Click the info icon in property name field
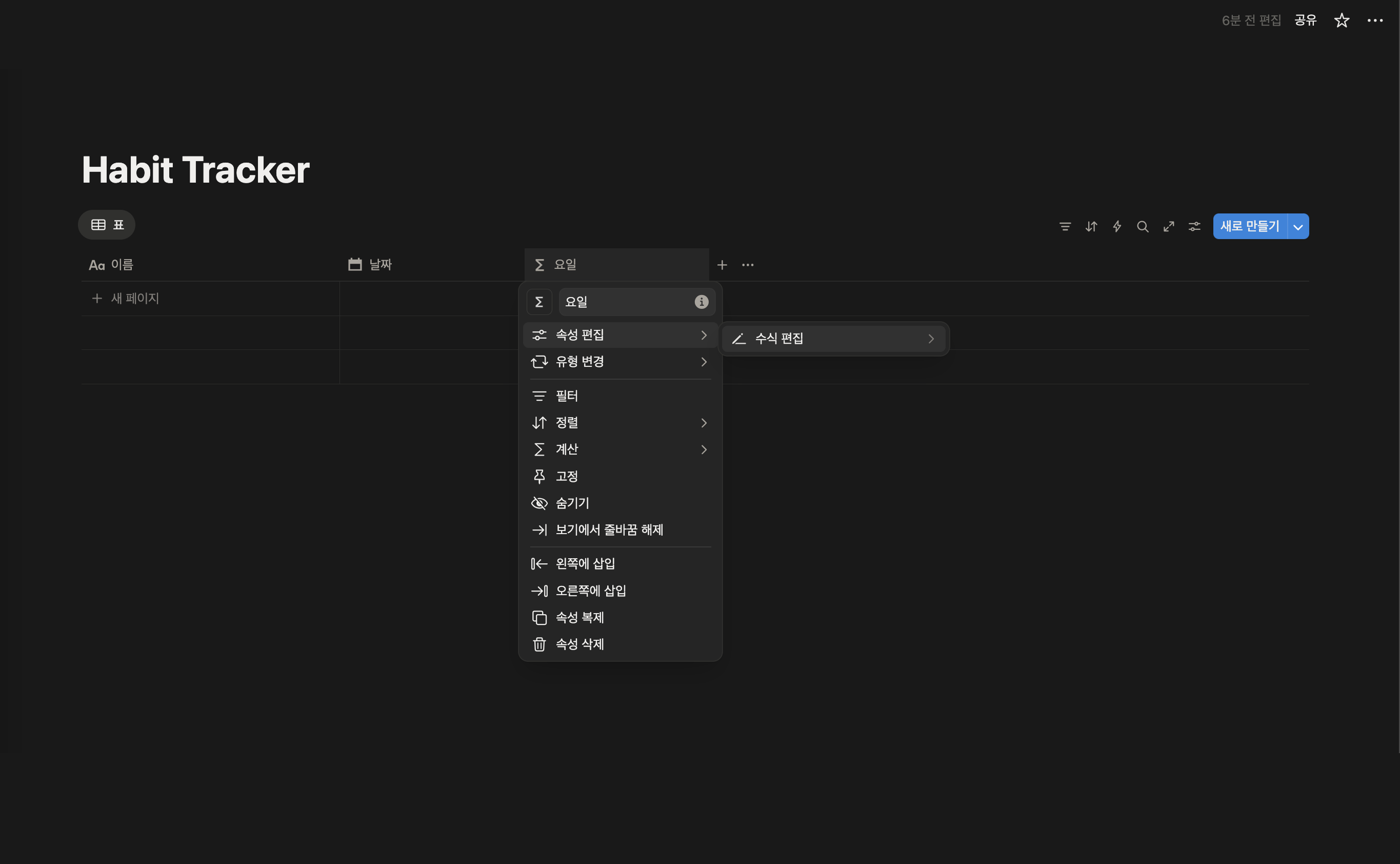 pos(701,302)
